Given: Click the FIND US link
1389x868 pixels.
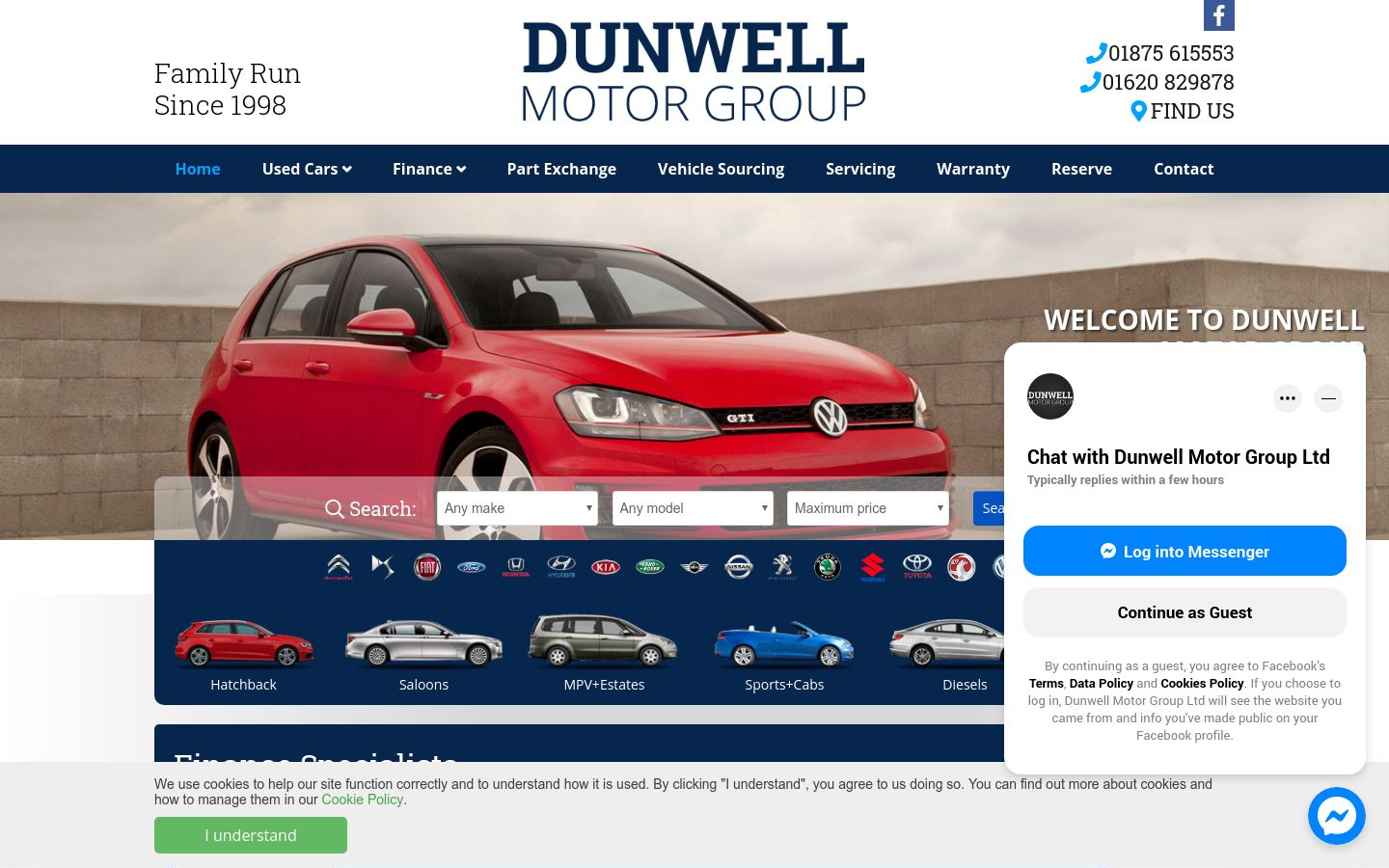Looking at the screenshot, I should pyautogui.click(x=1192, y=111).
